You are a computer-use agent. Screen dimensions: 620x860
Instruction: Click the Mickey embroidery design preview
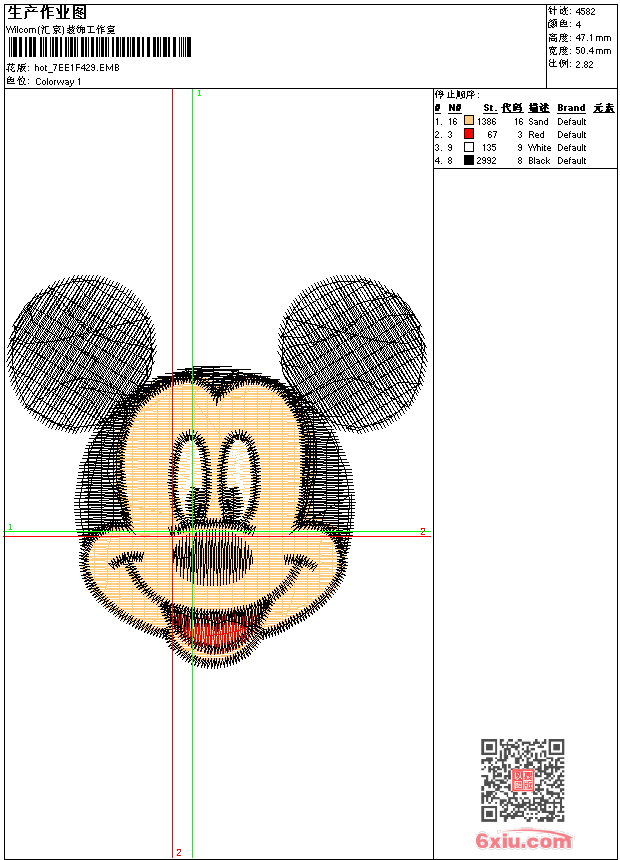pyautogui.click(x=217, y=472)
